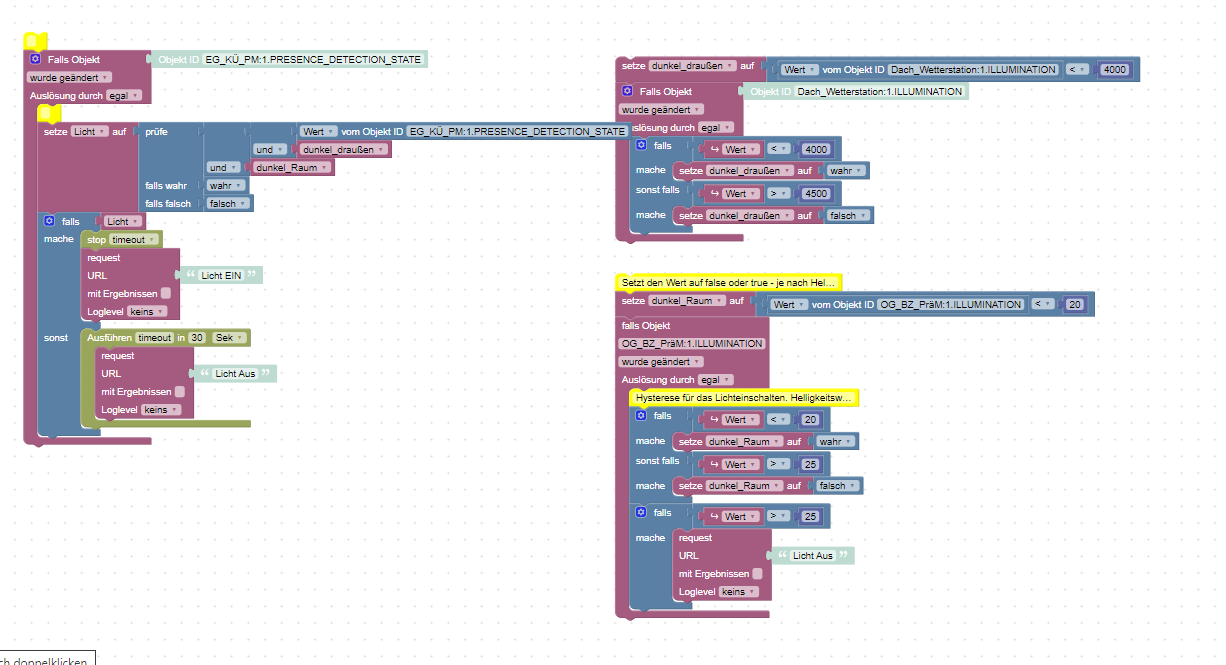Image resolution: width=1226 pixels, height=665 pixels.
Task: Open gear settings of PRESENCE_DETECTION_STATE Falls Objekt block
Action: pyautogui.click(x=35, y=60)
